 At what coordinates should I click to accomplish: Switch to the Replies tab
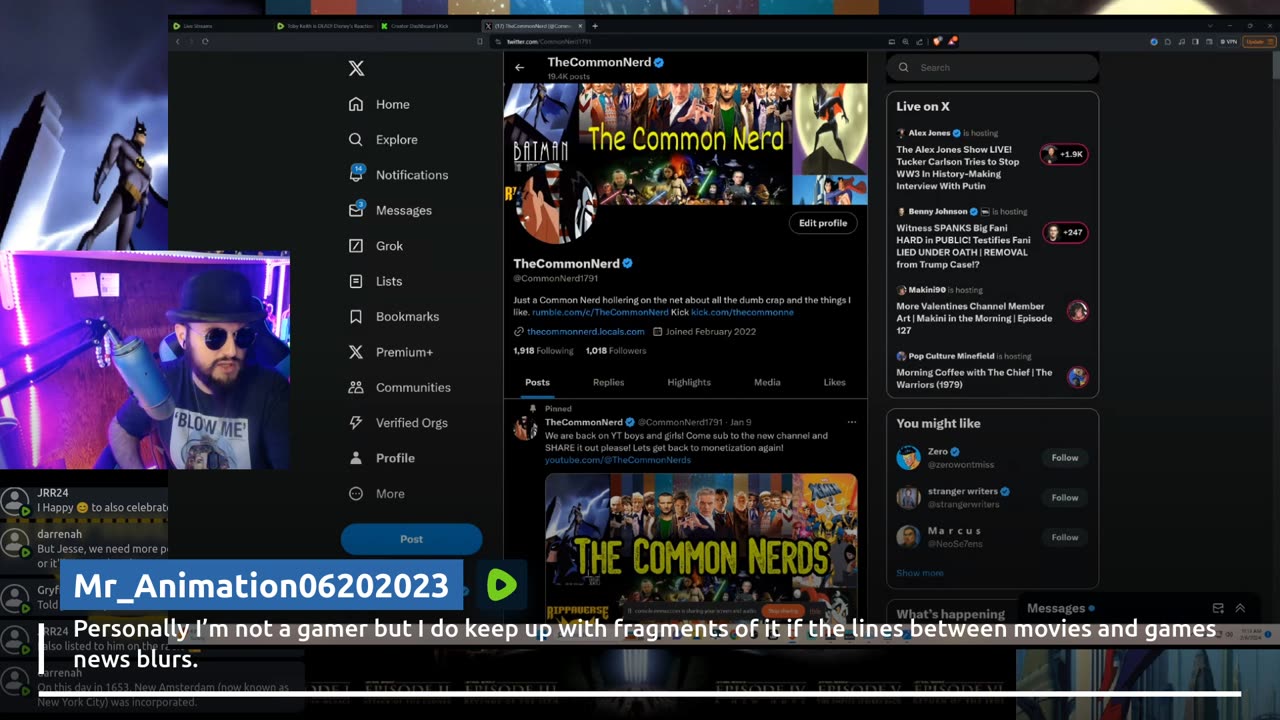608,382
